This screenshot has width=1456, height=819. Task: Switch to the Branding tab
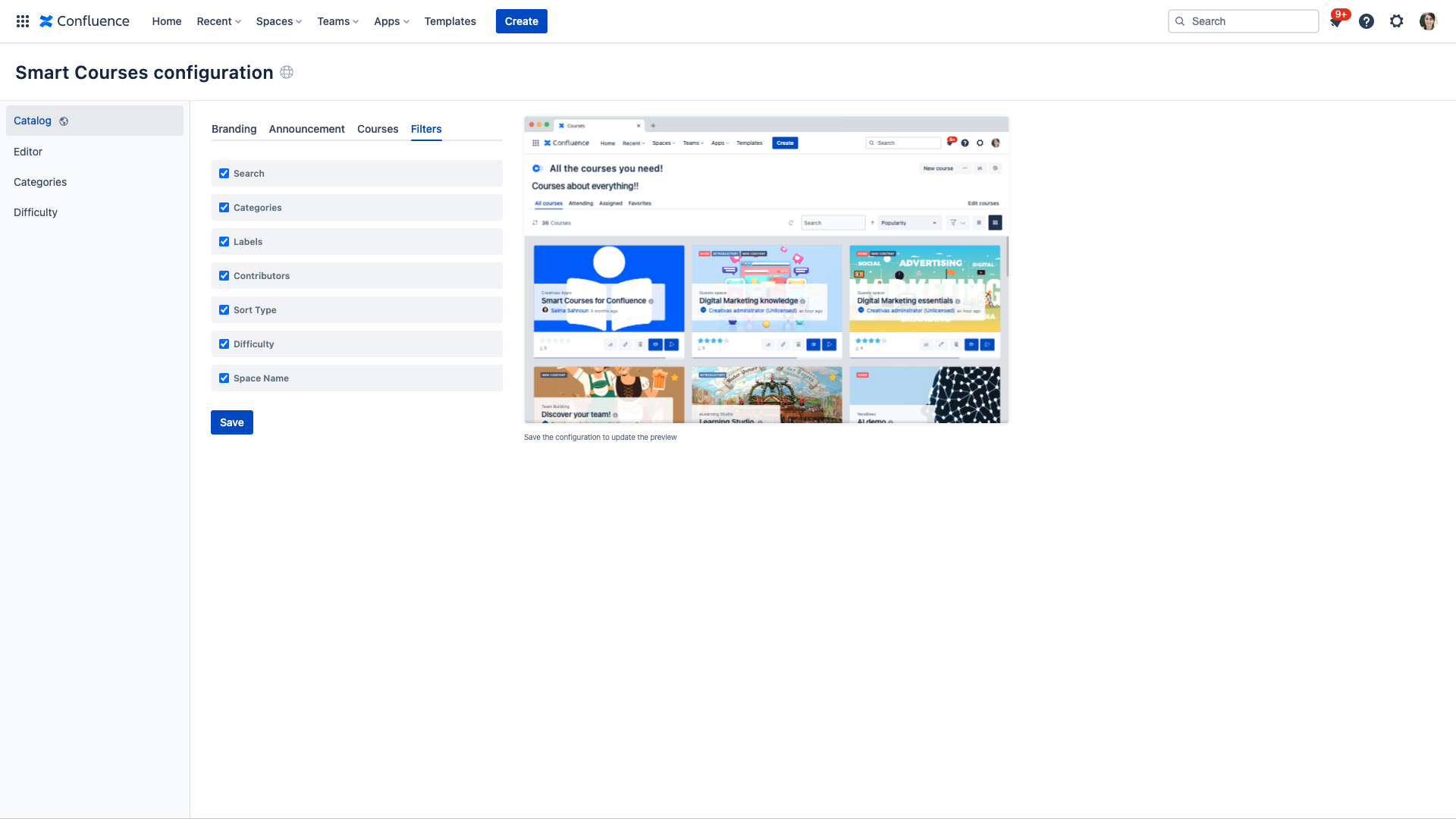(x=234, y=129)
